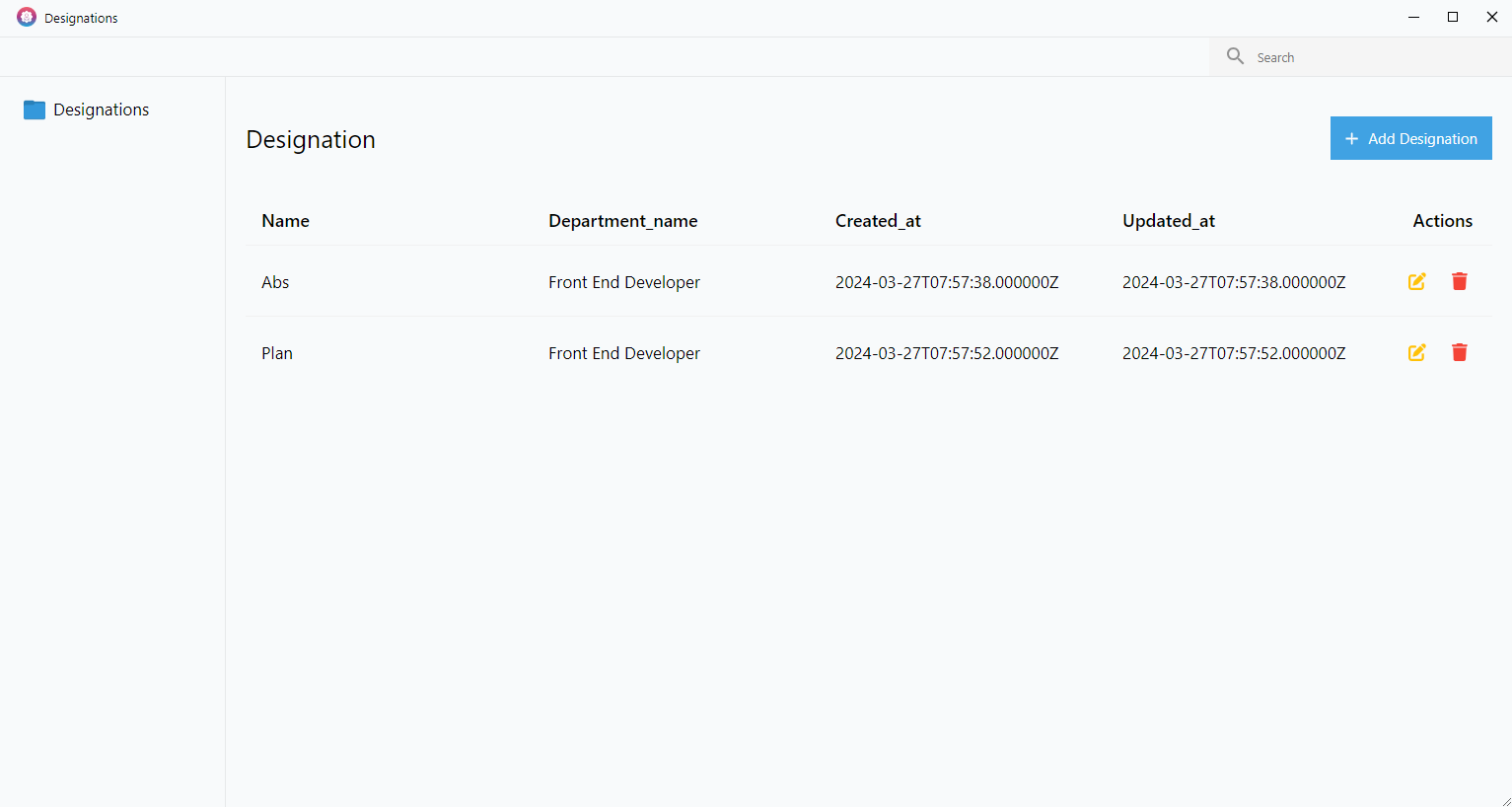Delete the Plan designation
1512x807 pixels.
coord(1460,352)
